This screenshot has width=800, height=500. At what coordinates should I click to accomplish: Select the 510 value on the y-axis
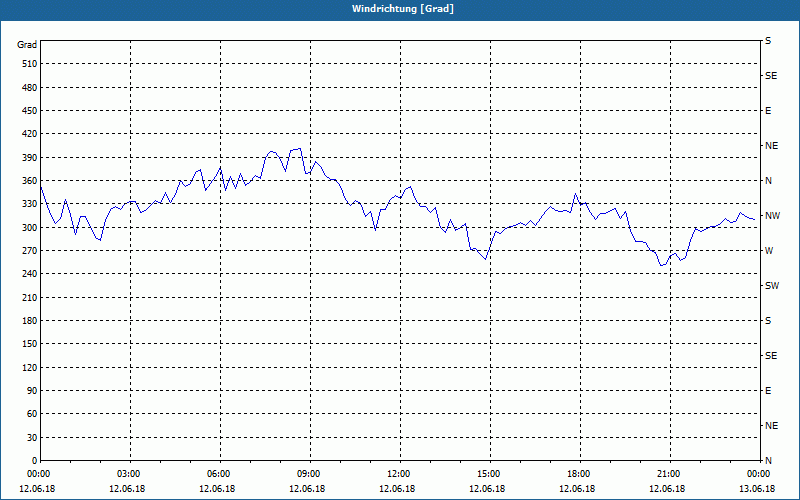(x=30, y=64)
